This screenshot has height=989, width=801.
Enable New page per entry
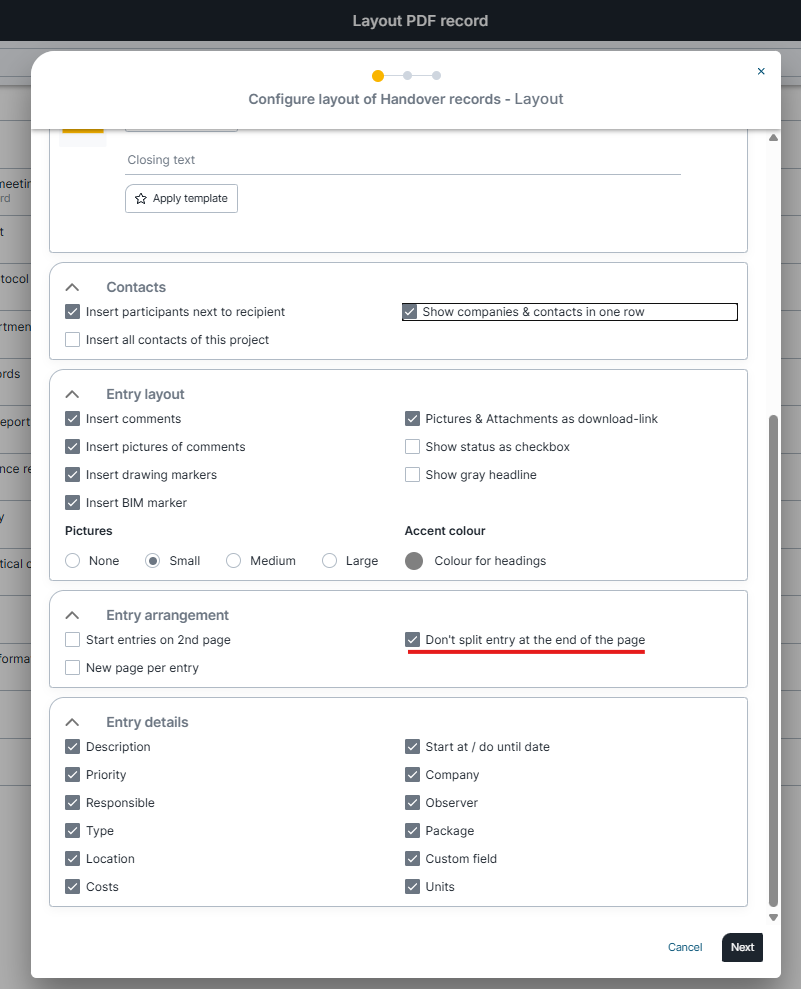tap(73, 668)
